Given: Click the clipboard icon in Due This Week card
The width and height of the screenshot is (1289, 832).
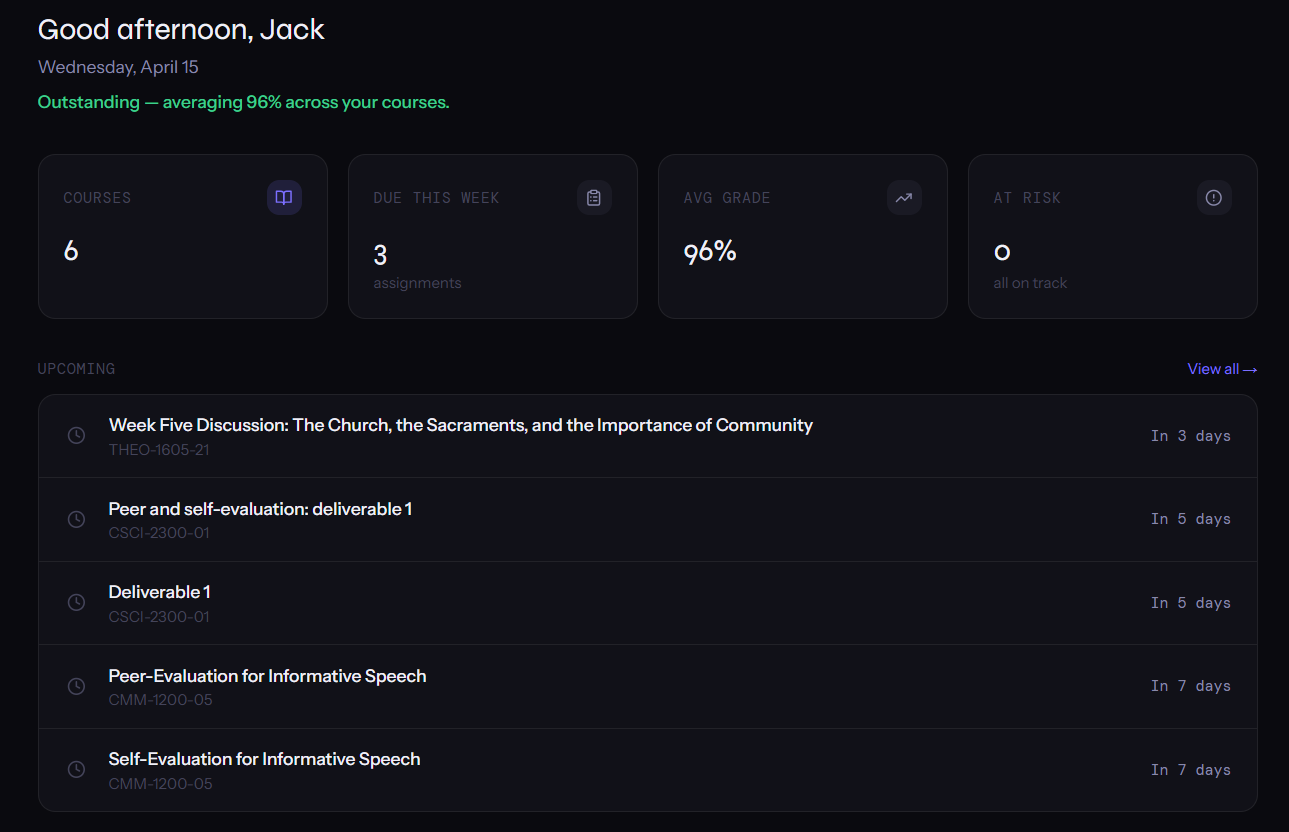Looking at the screenshot, I should tap(594, 198).
